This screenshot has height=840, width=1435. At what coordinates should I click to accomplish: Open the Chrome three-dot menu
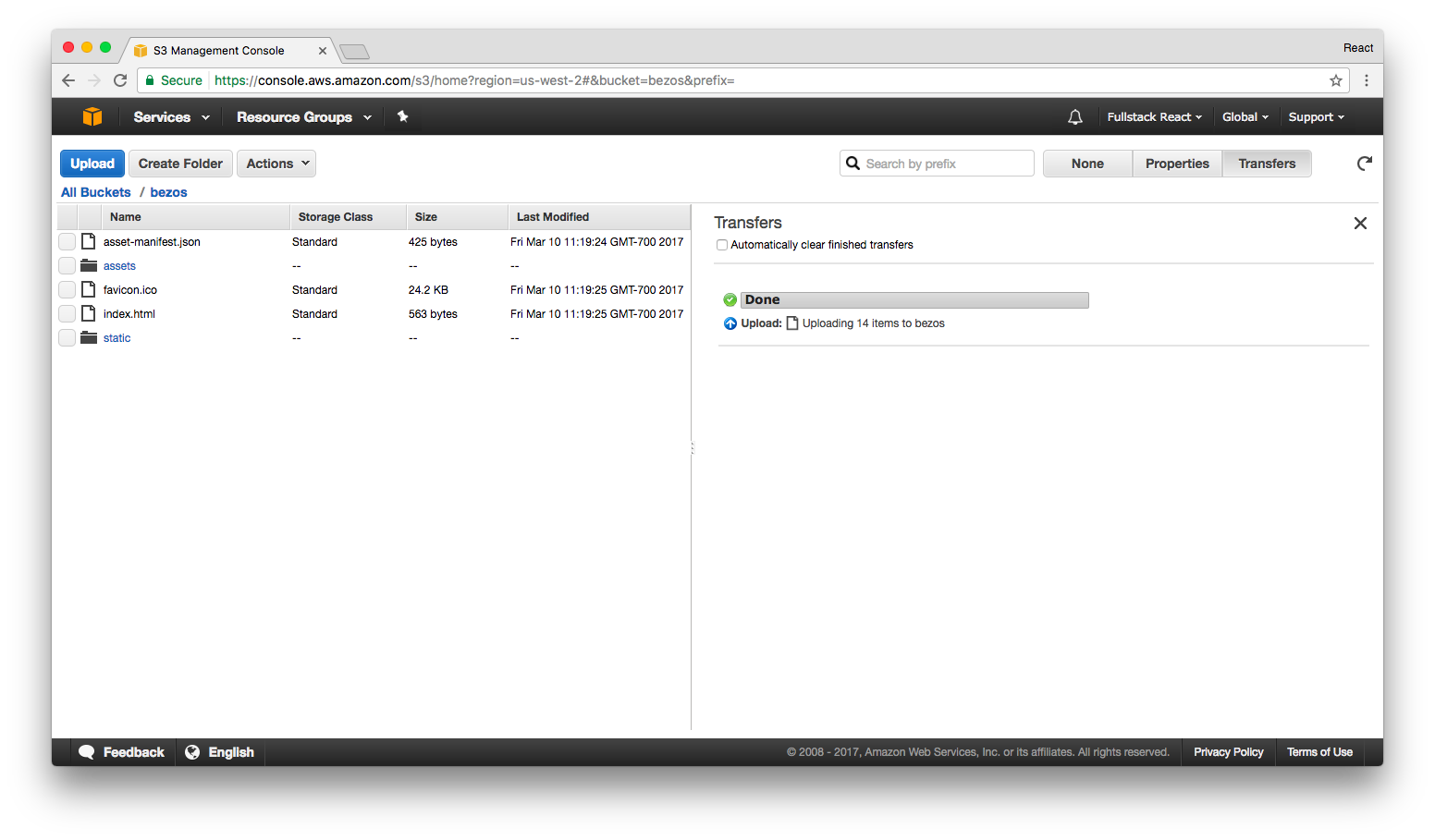click(1367, 80)
